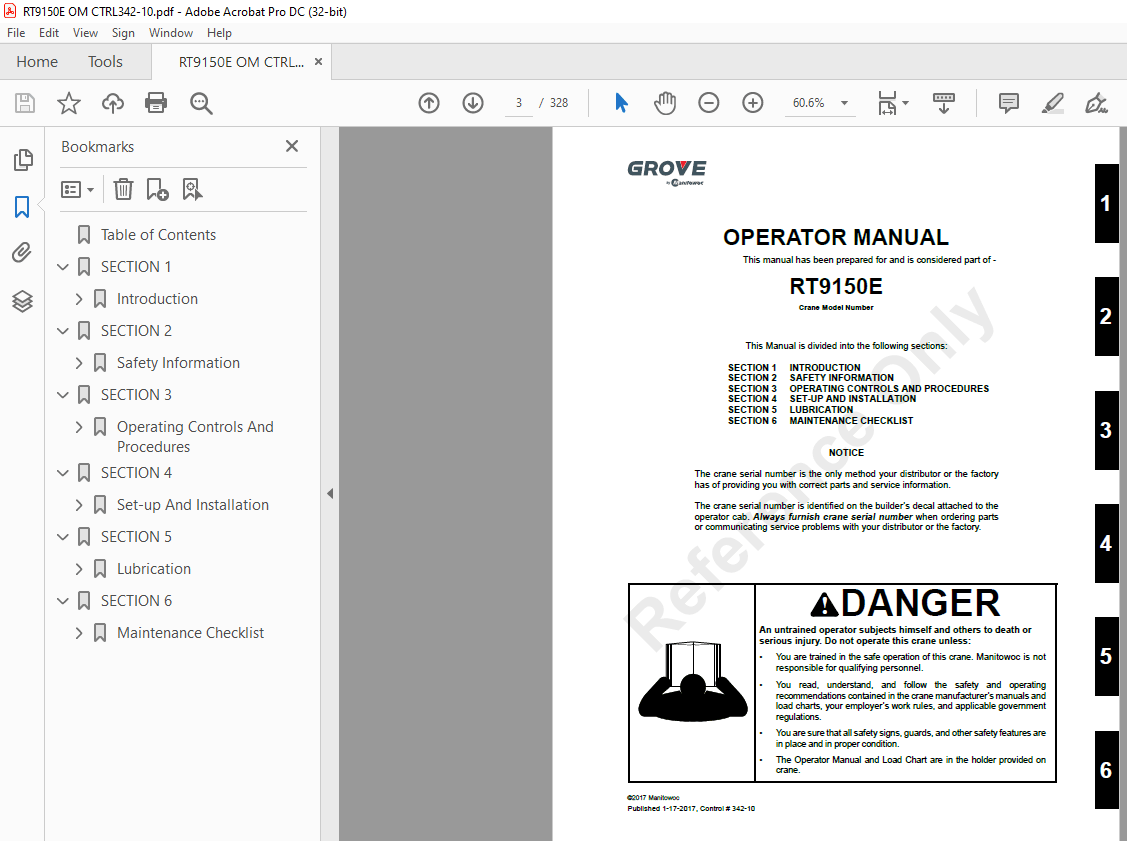Screen dimensions: 1127x841
Task: Select the arrow selection tool
Action: click(621, 103)
